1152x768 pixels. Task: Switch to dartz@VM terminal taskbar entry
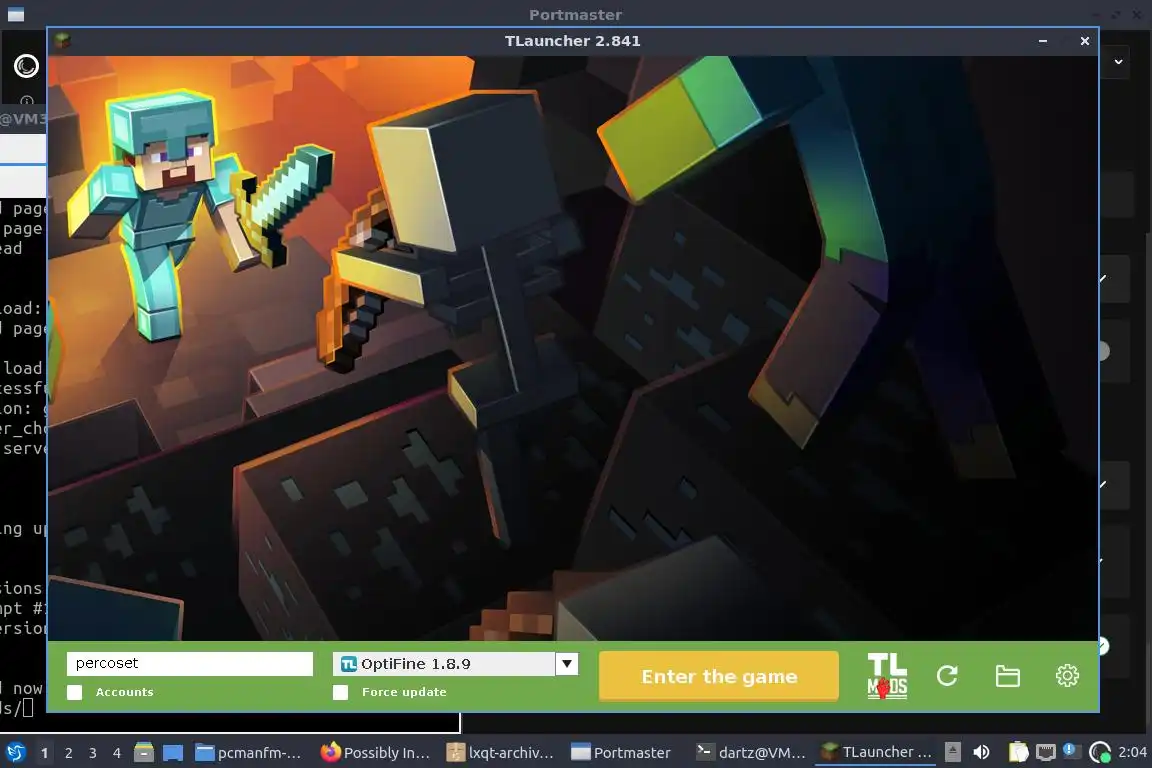click(x=751, y=752)
